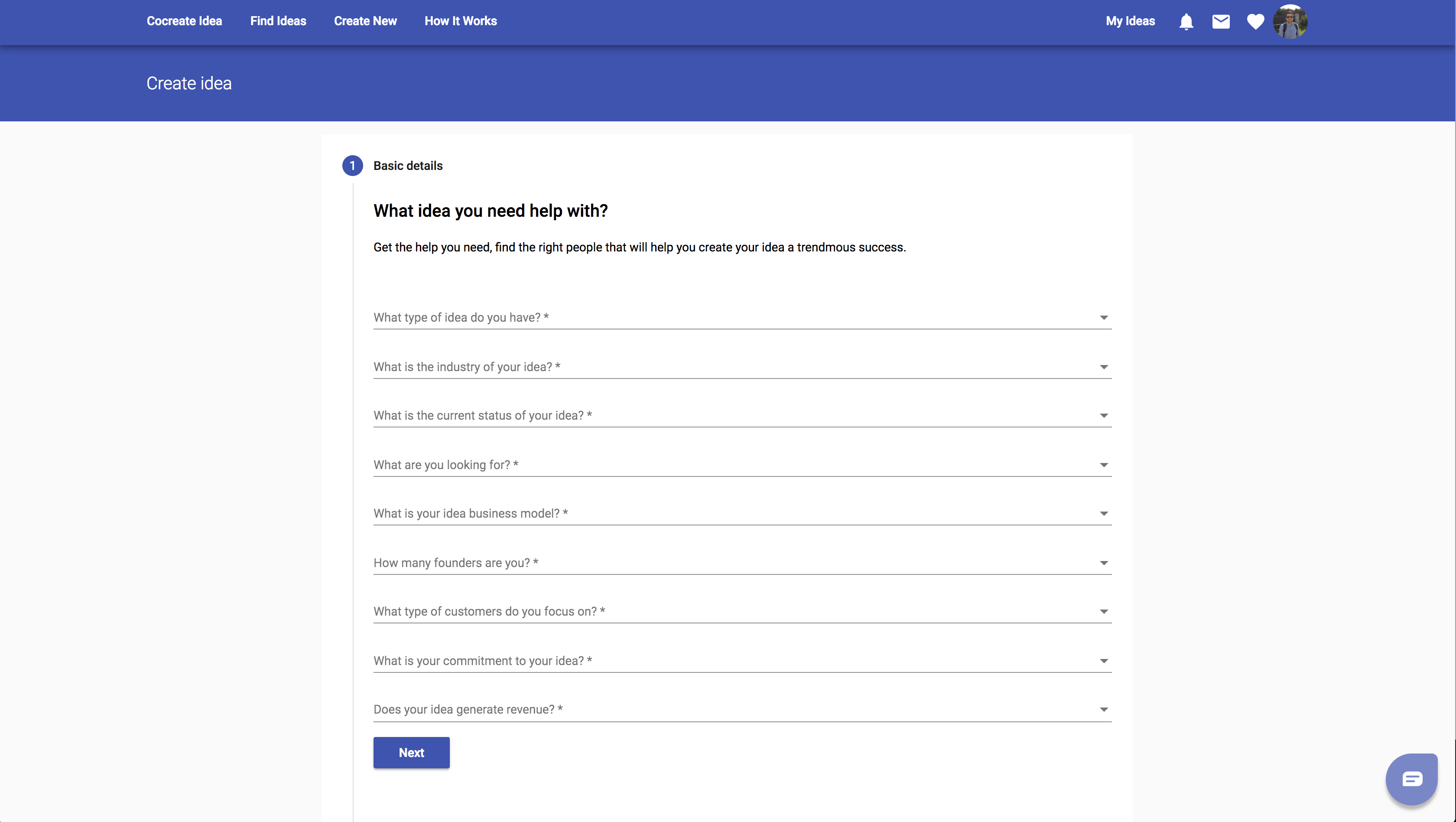This screenshot has width=1456, height=822.
Task: Open the Find Ideas page
Action: (278, 21)
